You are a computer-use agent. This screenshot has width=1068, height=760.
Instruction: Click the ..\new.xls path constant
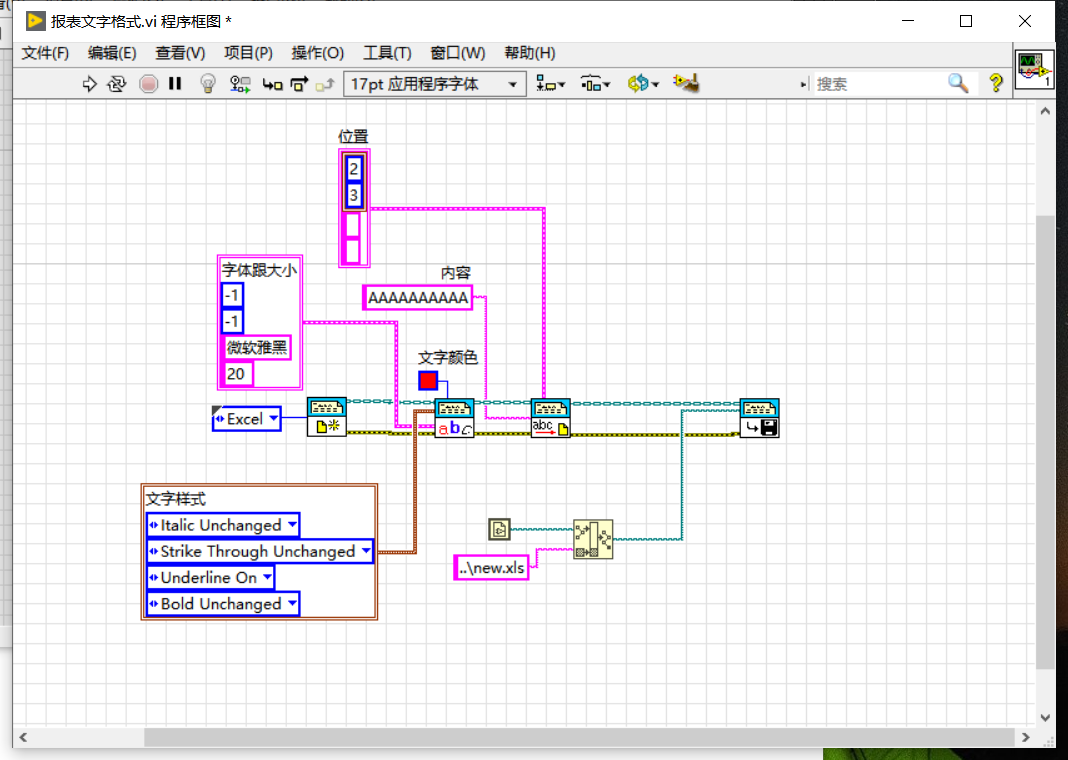coord(490,567)
